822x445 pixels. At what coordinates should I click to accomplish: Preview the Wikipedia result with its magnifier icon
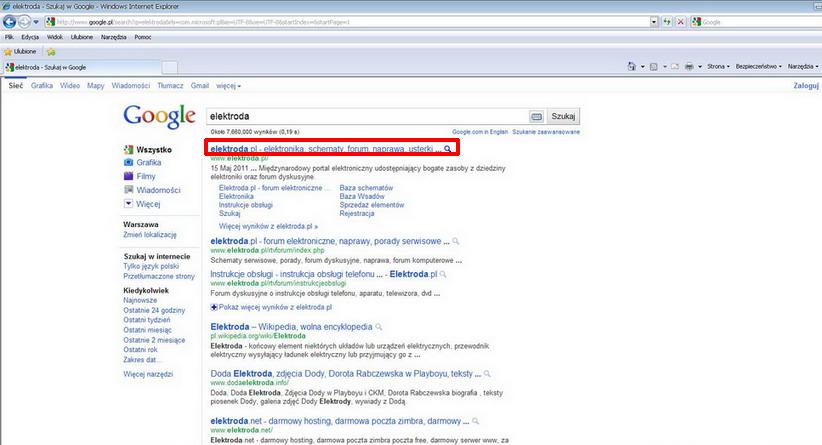tap(378, 327)
